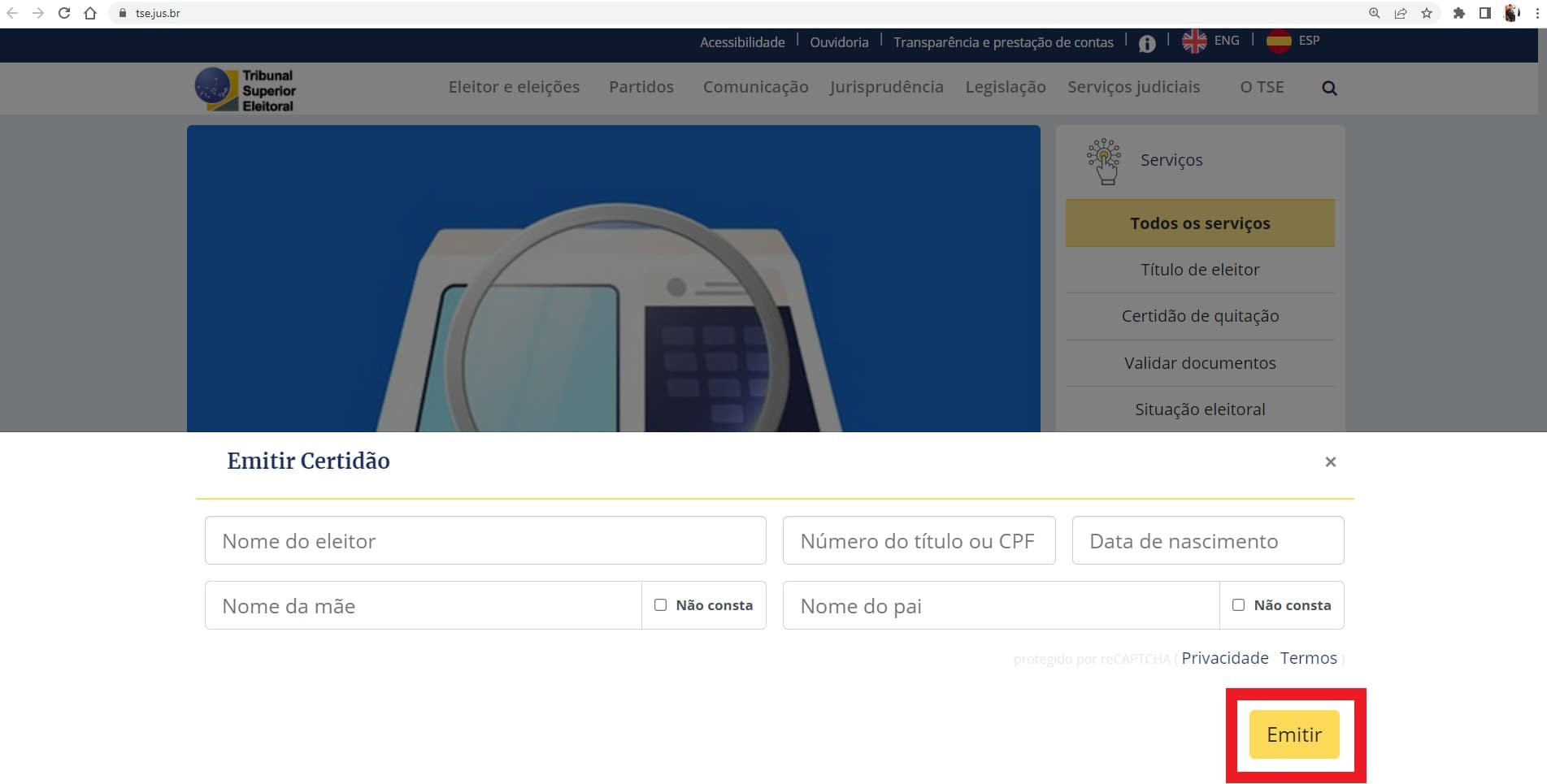Check Não consta for Nome do pai
The image size is (1547, 784).
click(1238, 605)
